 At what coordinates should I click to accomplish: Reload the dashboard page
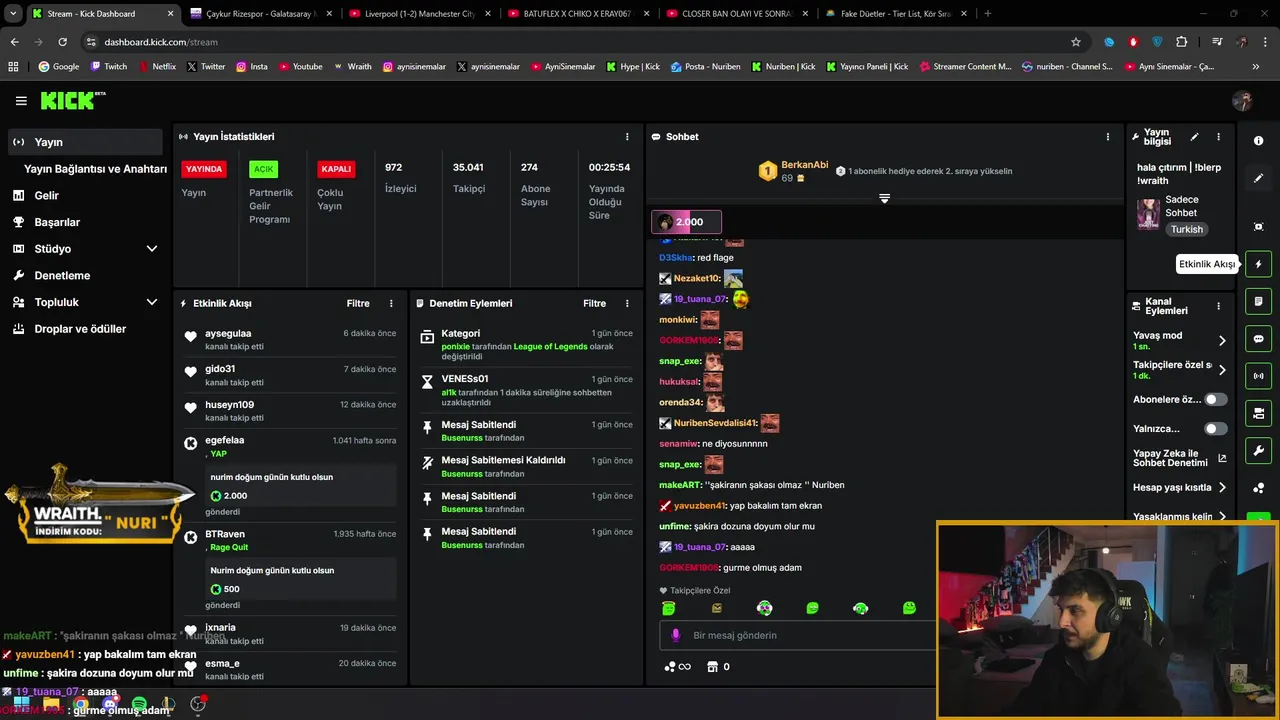coord(62,42)
